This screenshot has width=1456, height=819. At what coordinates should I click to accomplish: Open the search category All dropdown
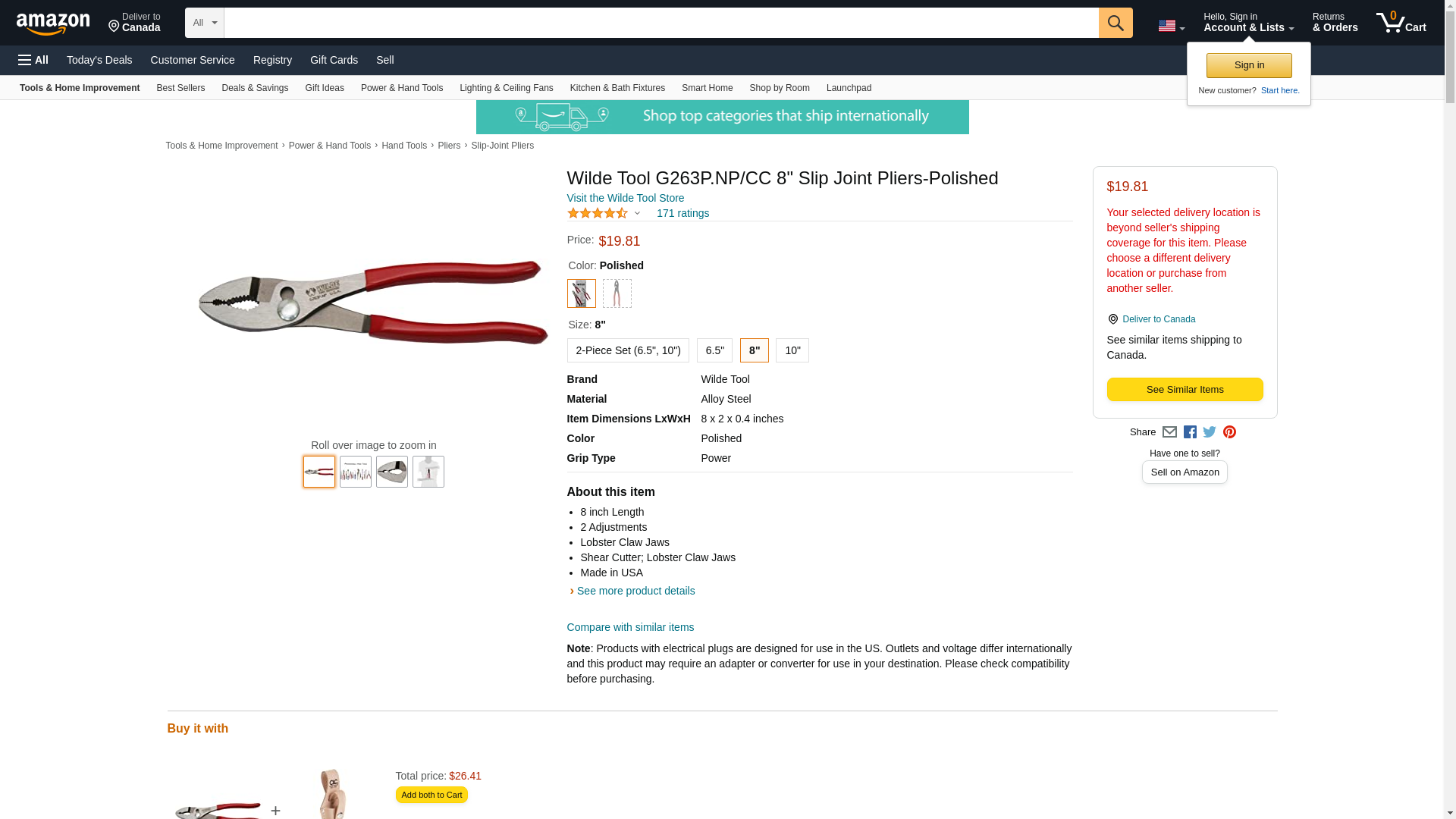pyautogui.click(x=205, y=23)
